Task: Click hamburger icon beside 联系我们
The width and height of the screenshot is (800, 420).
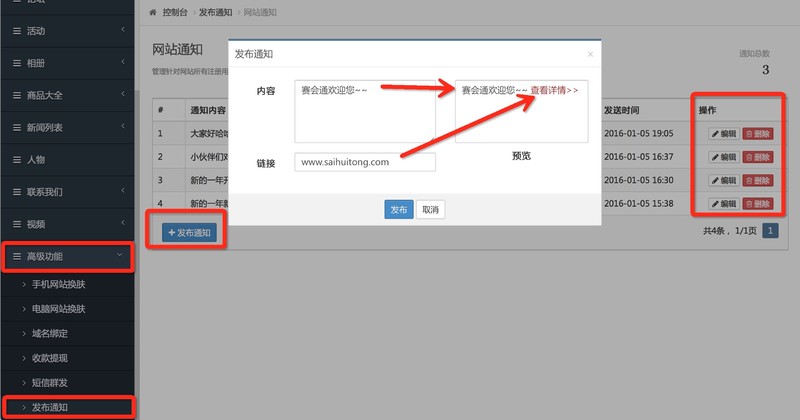Action: coord(17,192)
